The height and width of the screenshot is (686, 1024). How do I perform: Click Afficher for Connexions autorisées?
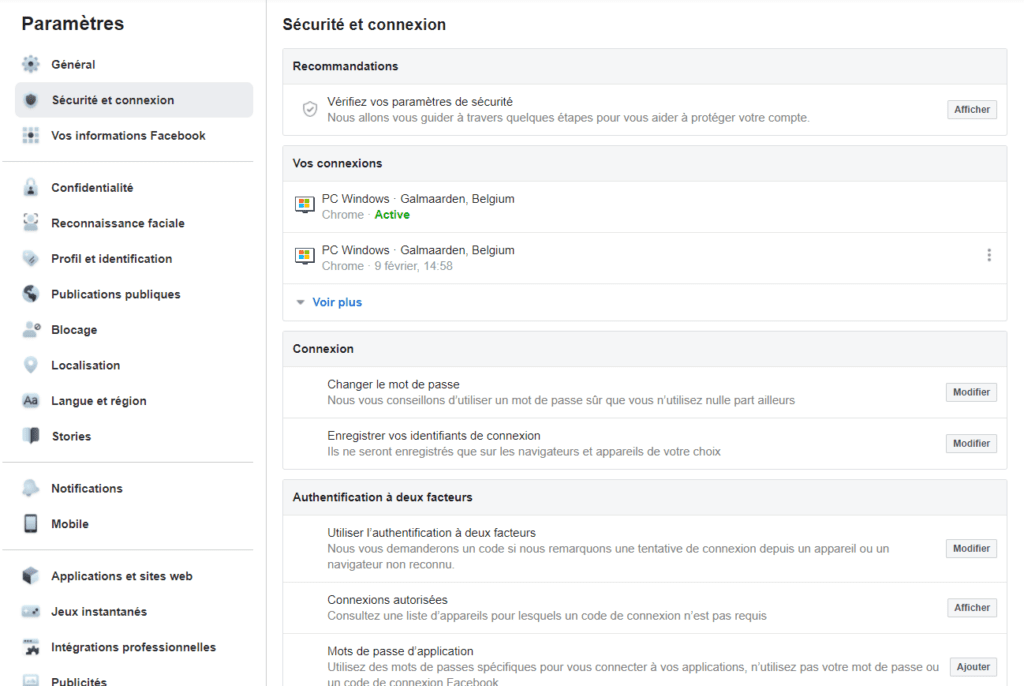pyautogui.click(x=972, y=608)
